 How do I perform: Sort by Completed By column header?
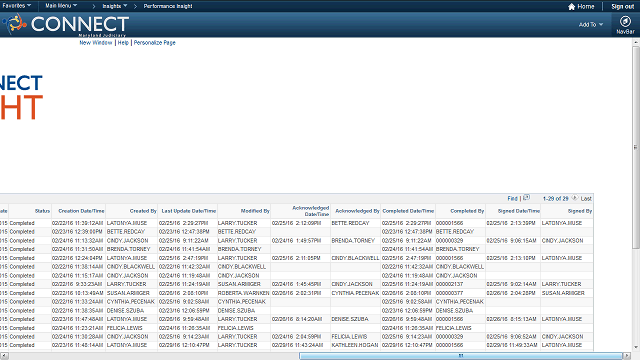pyautogui.click(x=467, y=211)
